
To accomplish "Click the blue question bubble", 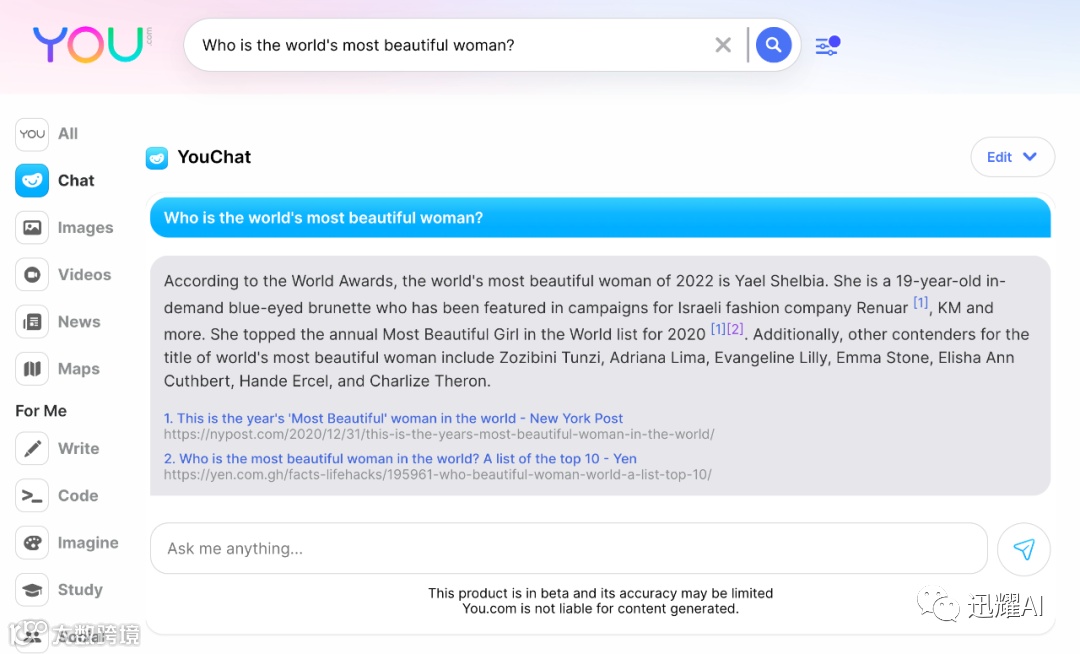I will point(600,218).
